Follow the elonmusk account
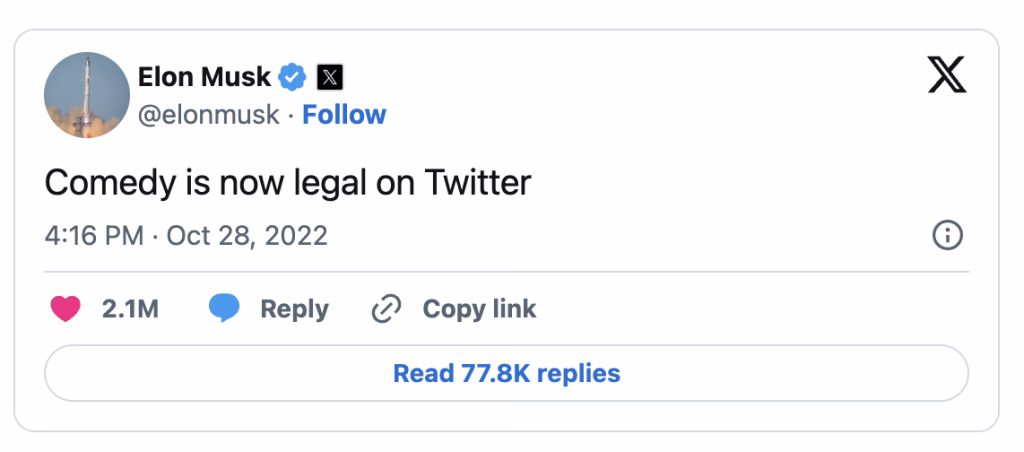Viewport: 1024px width, 452px height. [344, 115]
